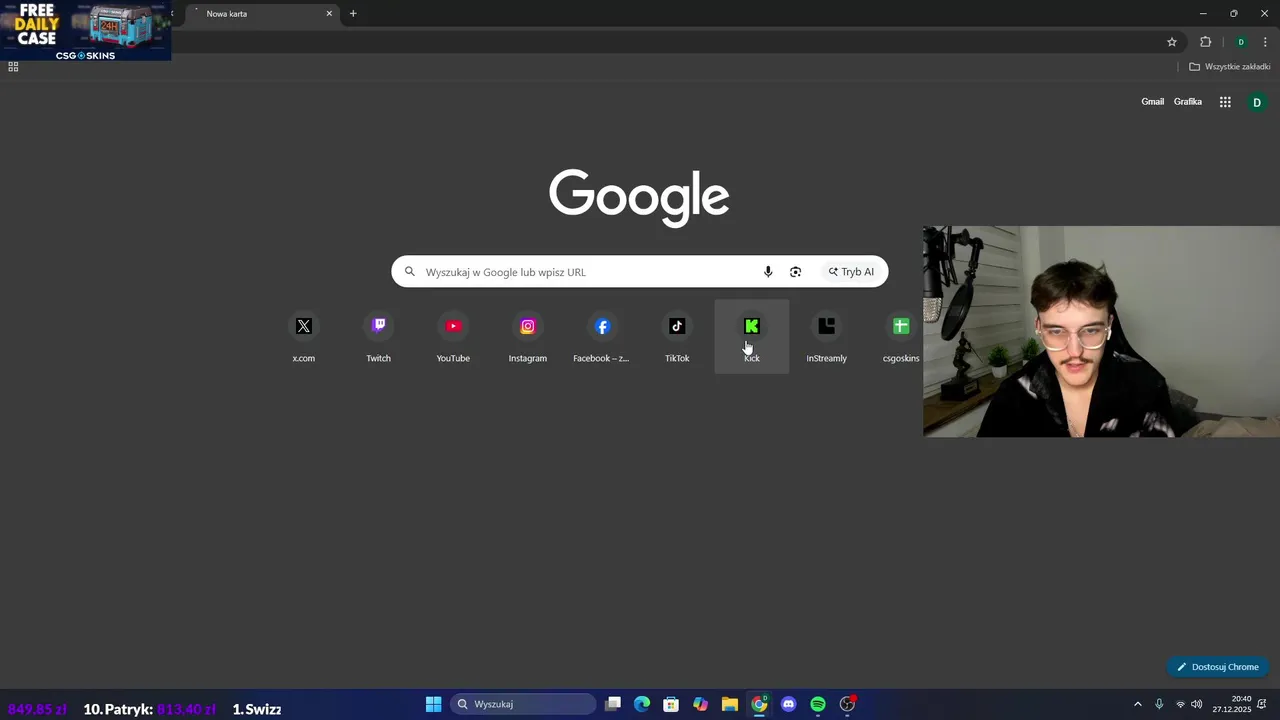Bookmark this tab with the star icon
The height and width of the screenshot is (720, 1280).
tap(1172, 42)
